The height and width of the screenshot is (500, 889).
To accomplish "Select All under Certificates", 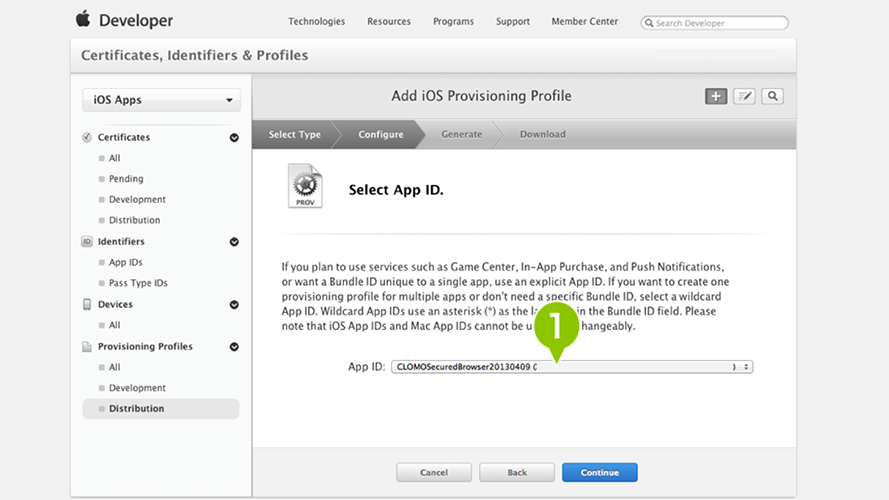I will tap(115, 158).
